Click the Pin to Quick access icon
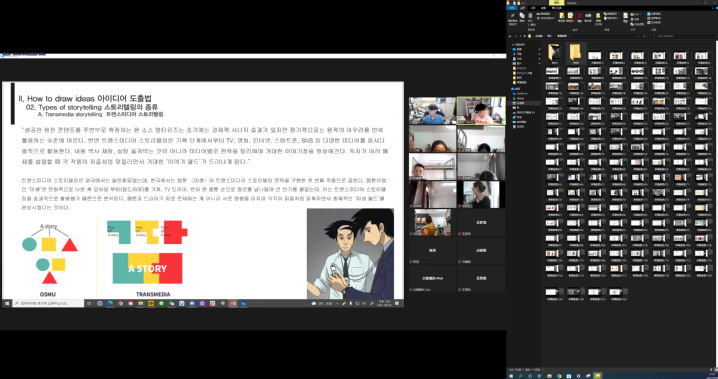The height and width of the screenshot is (379, 718). pos(513,15)
